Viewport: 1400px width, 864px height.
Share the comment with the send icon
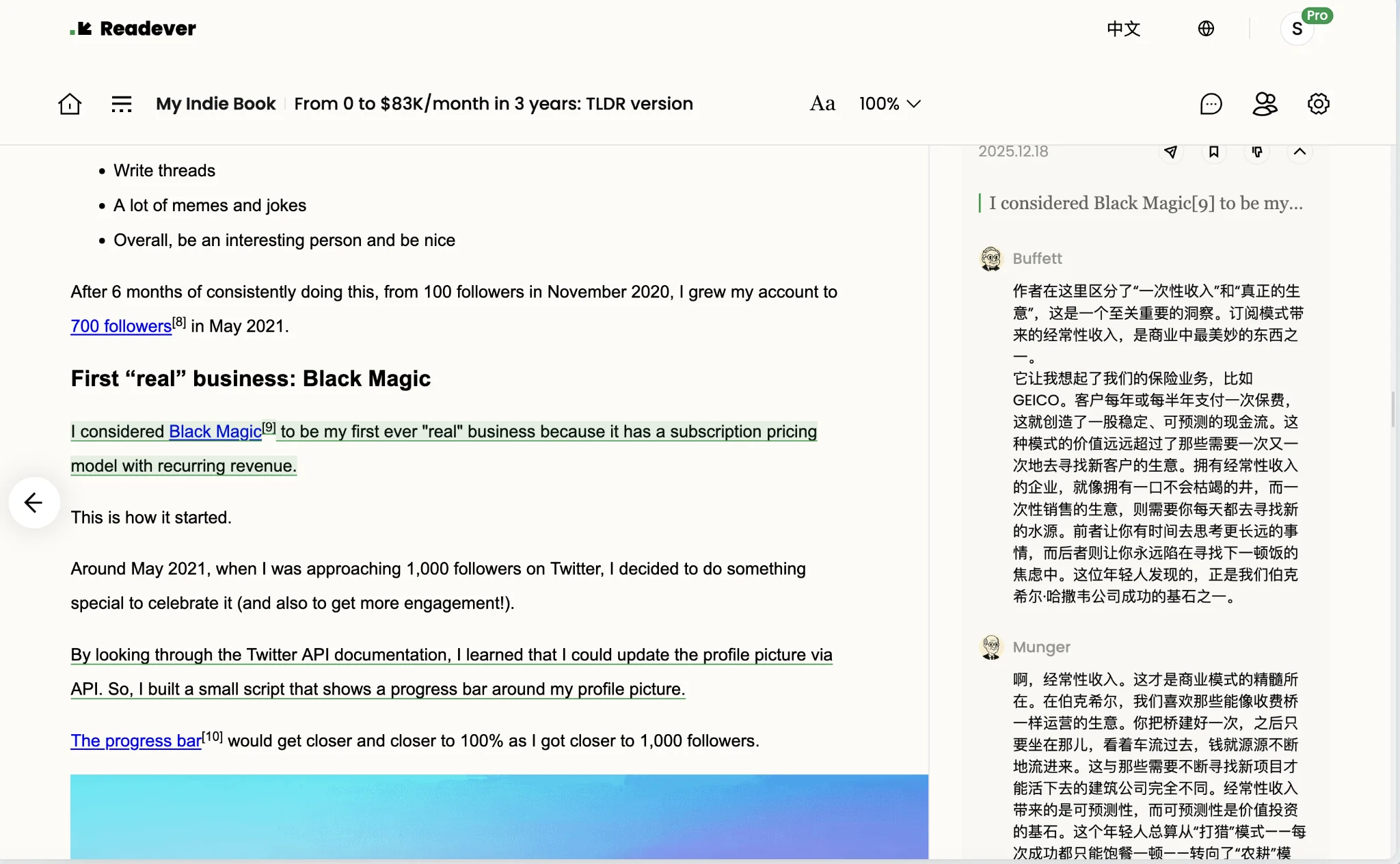(1171, 152)
